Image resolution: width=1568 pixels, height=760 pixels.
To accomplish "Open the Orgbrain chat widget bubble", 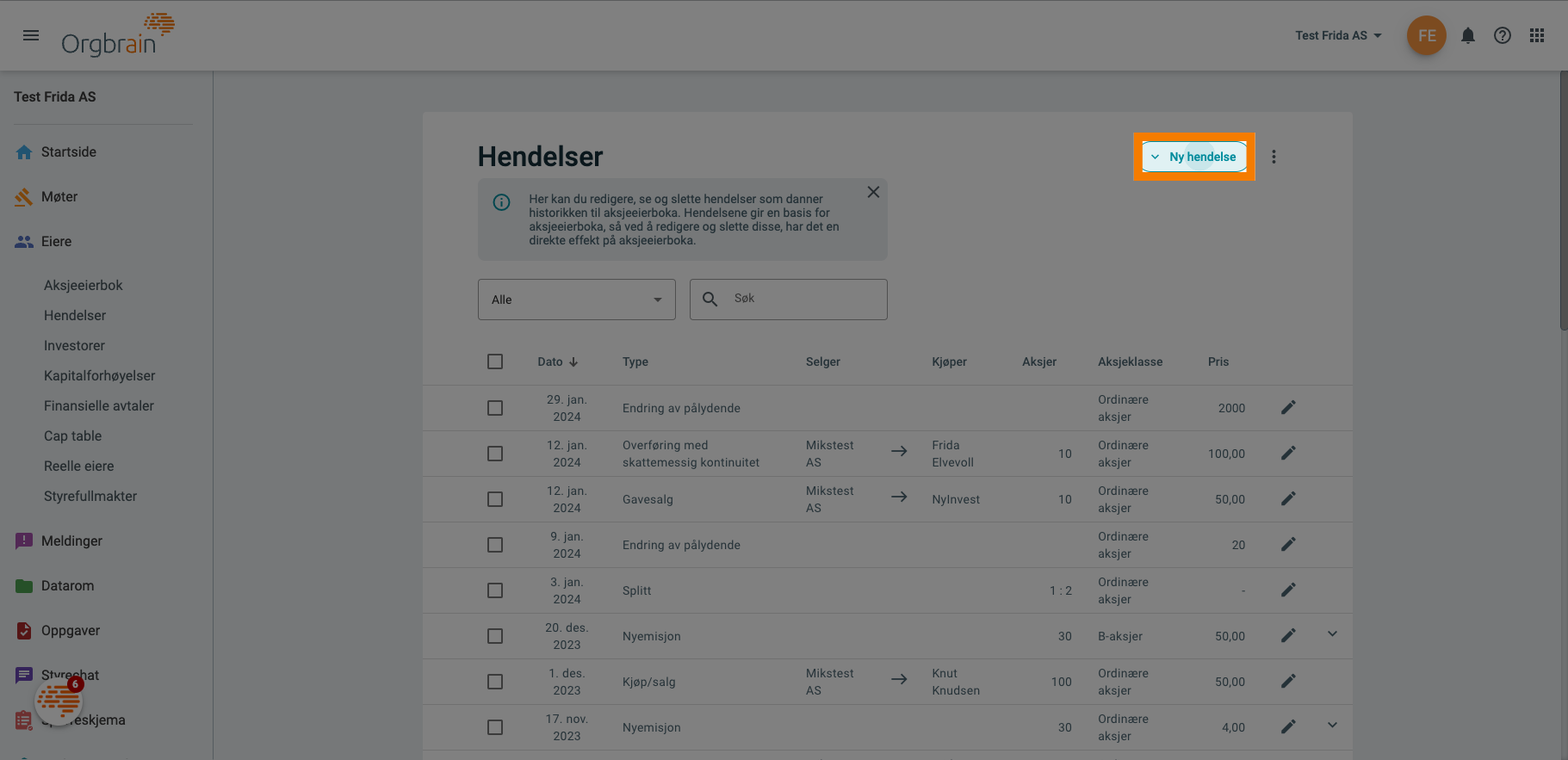I will tap(59, 700).
